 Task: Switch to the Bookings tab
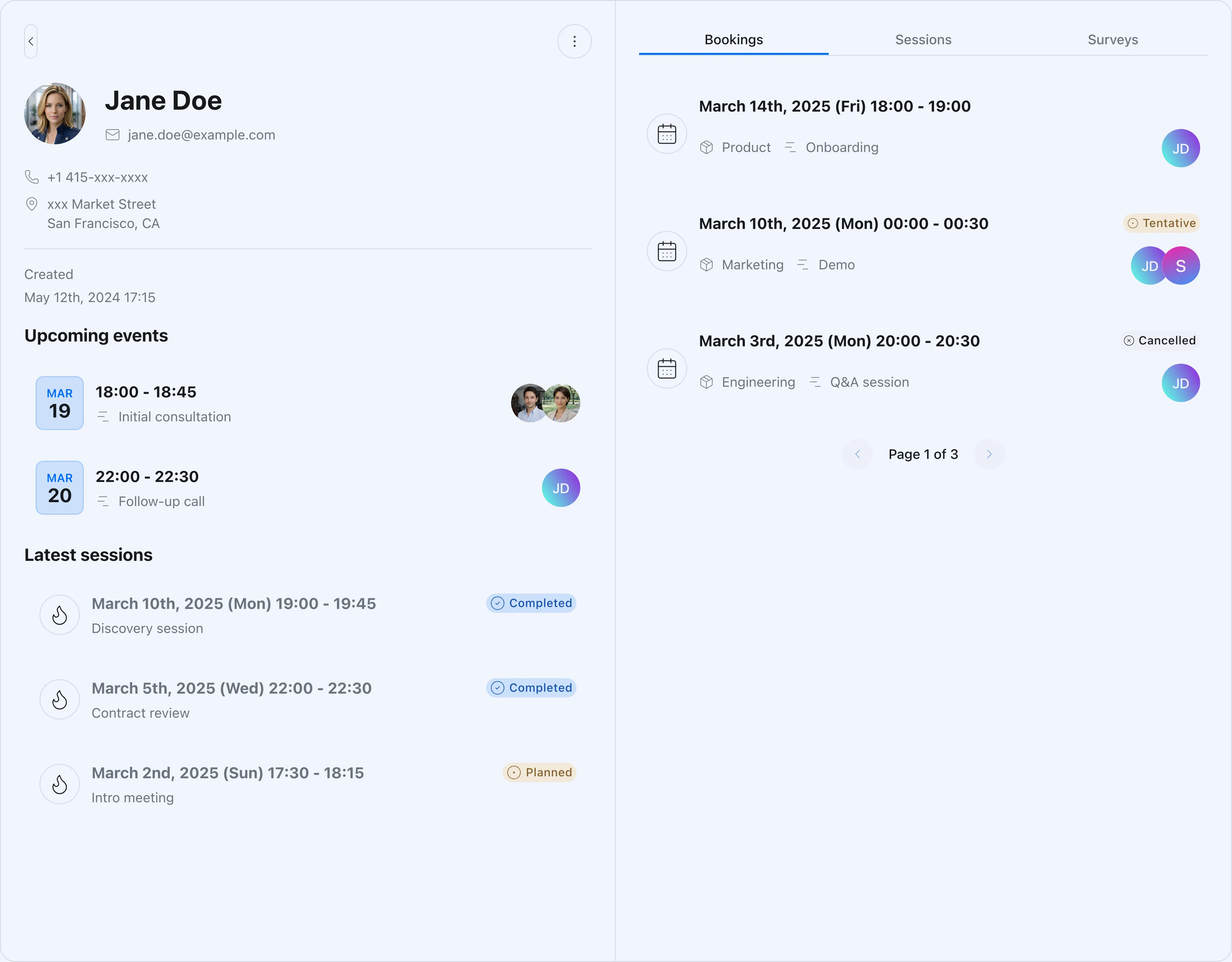733,39
